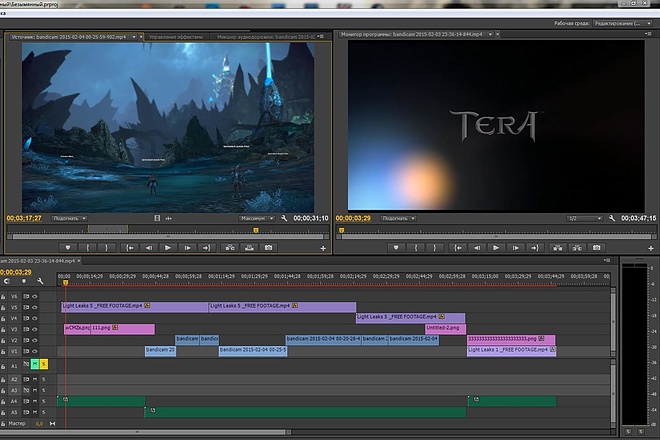Solo audio track A5
Image resolution: width=660 pixels, height=440 pixels.
tap(43, 412)
